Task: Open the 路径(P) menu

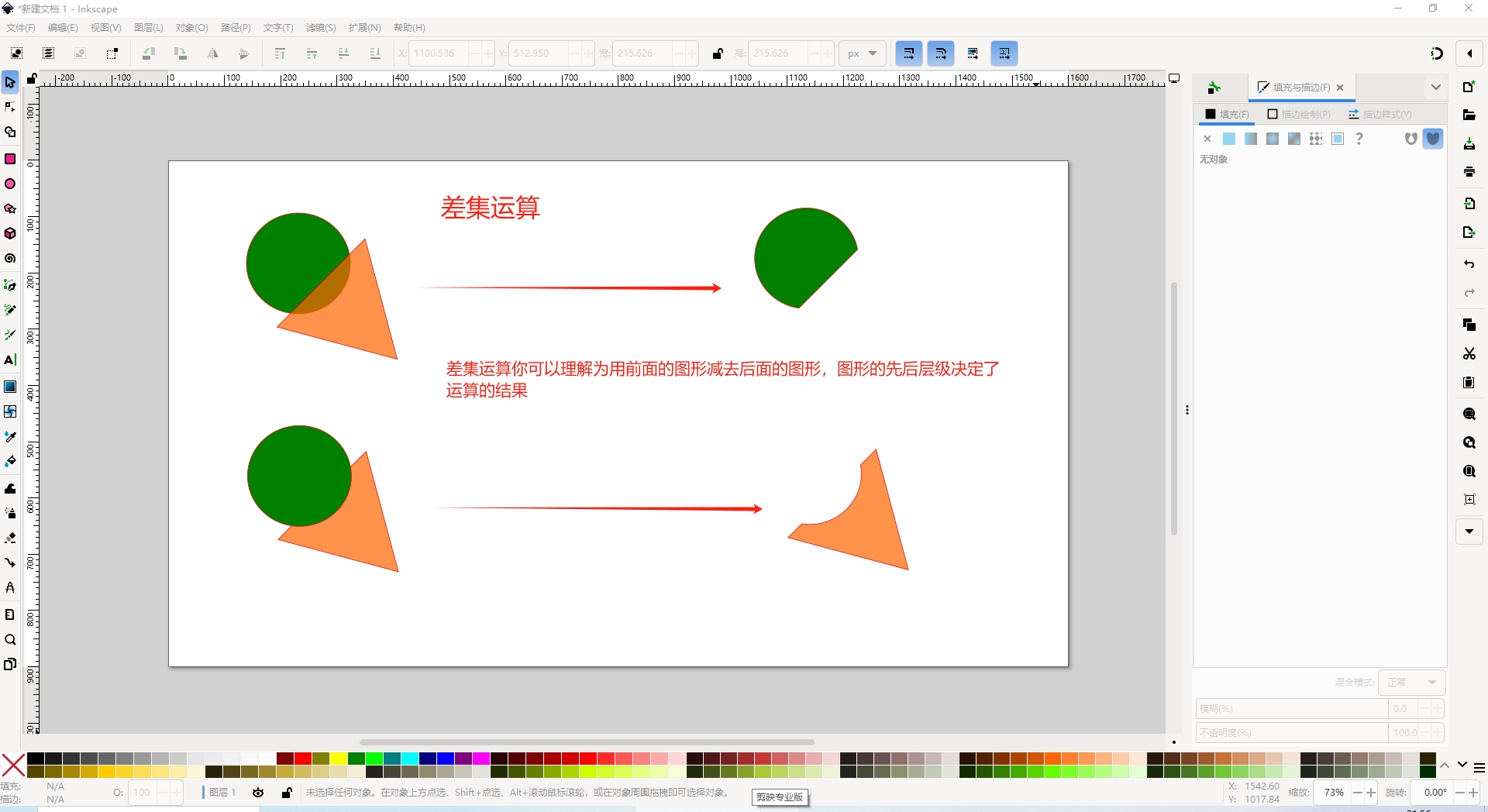Action: click(236, 28)
